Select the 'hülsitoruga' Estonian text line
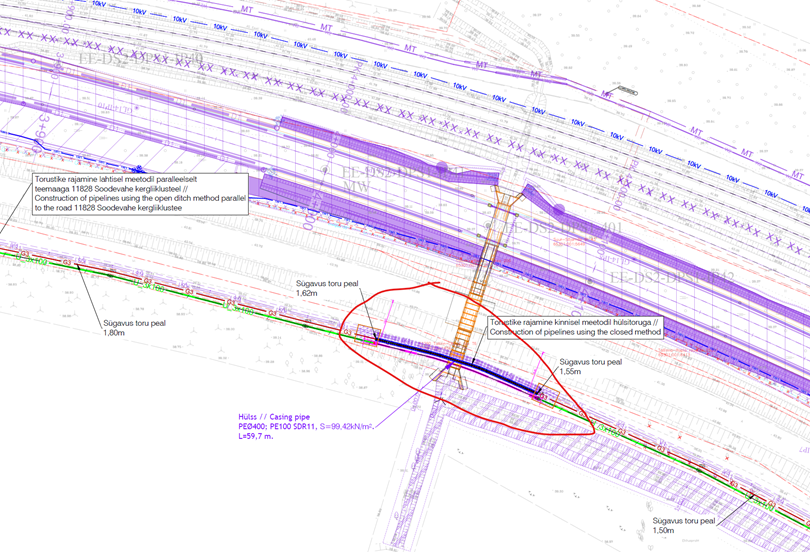Image resolution: width=810 pixels, height=552 pixels. tap(577, 322)
